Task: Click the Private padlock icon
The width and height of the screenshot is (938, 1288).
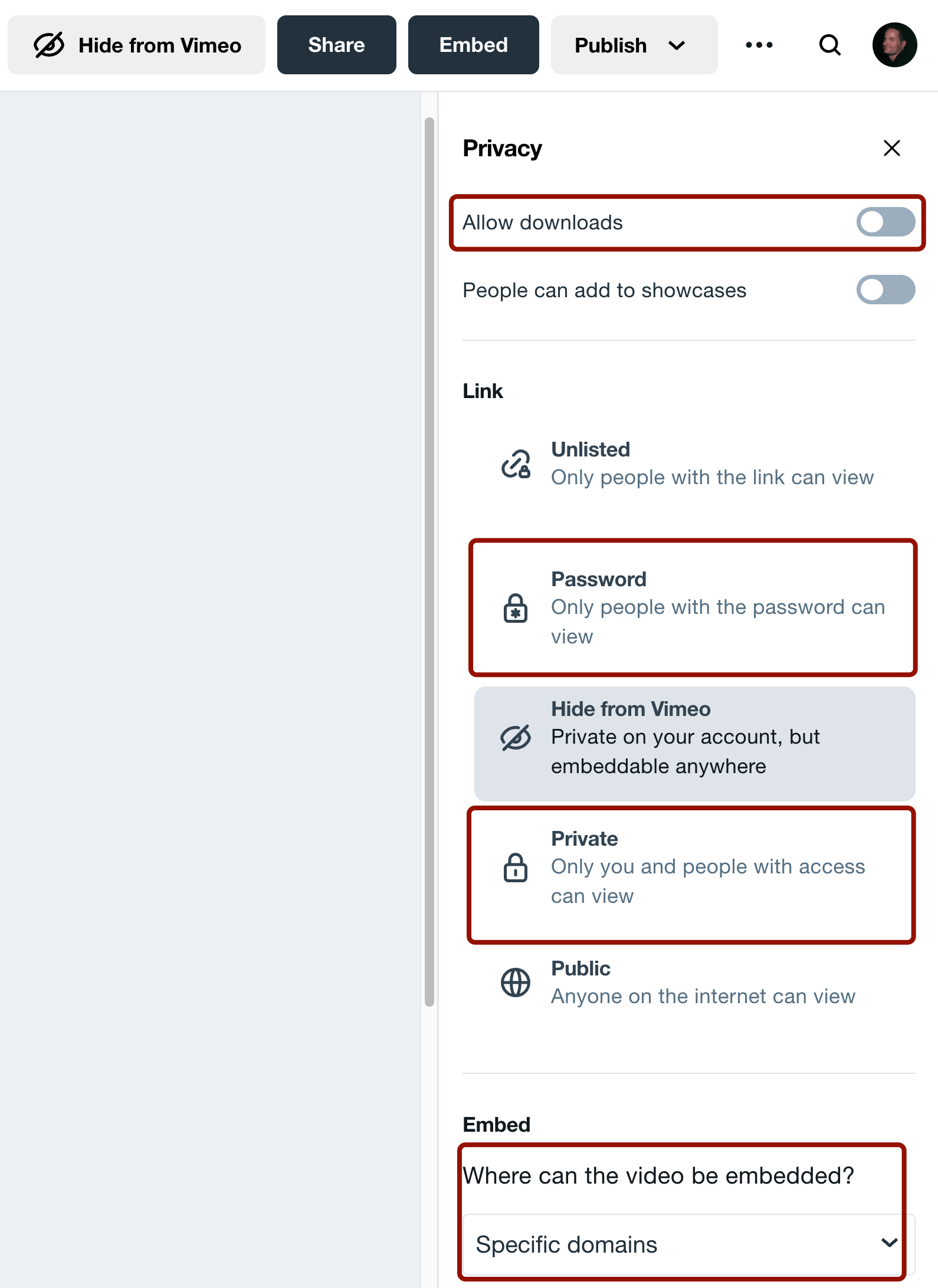Action: click(516, 868)
